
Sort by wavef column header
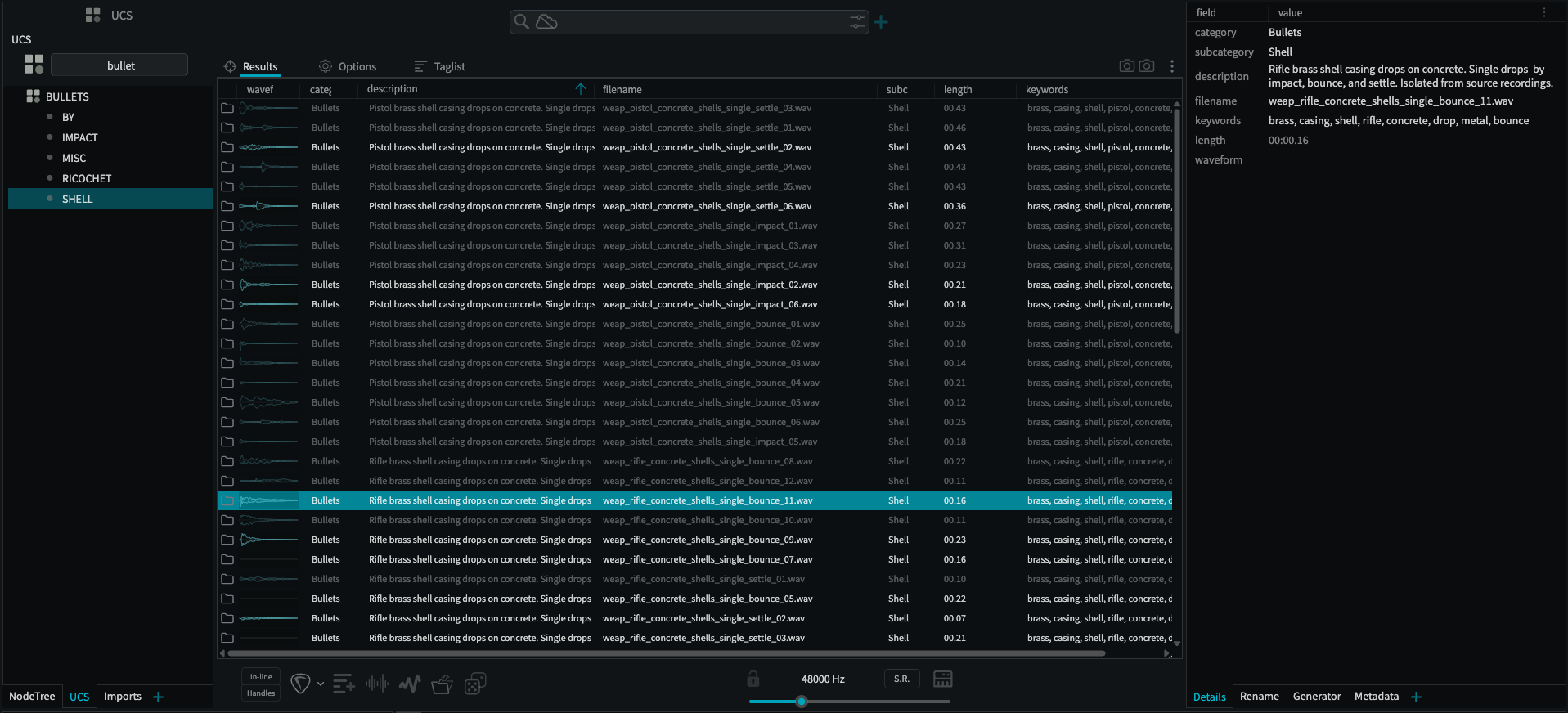pyautogui.click(x=260, y=89)
